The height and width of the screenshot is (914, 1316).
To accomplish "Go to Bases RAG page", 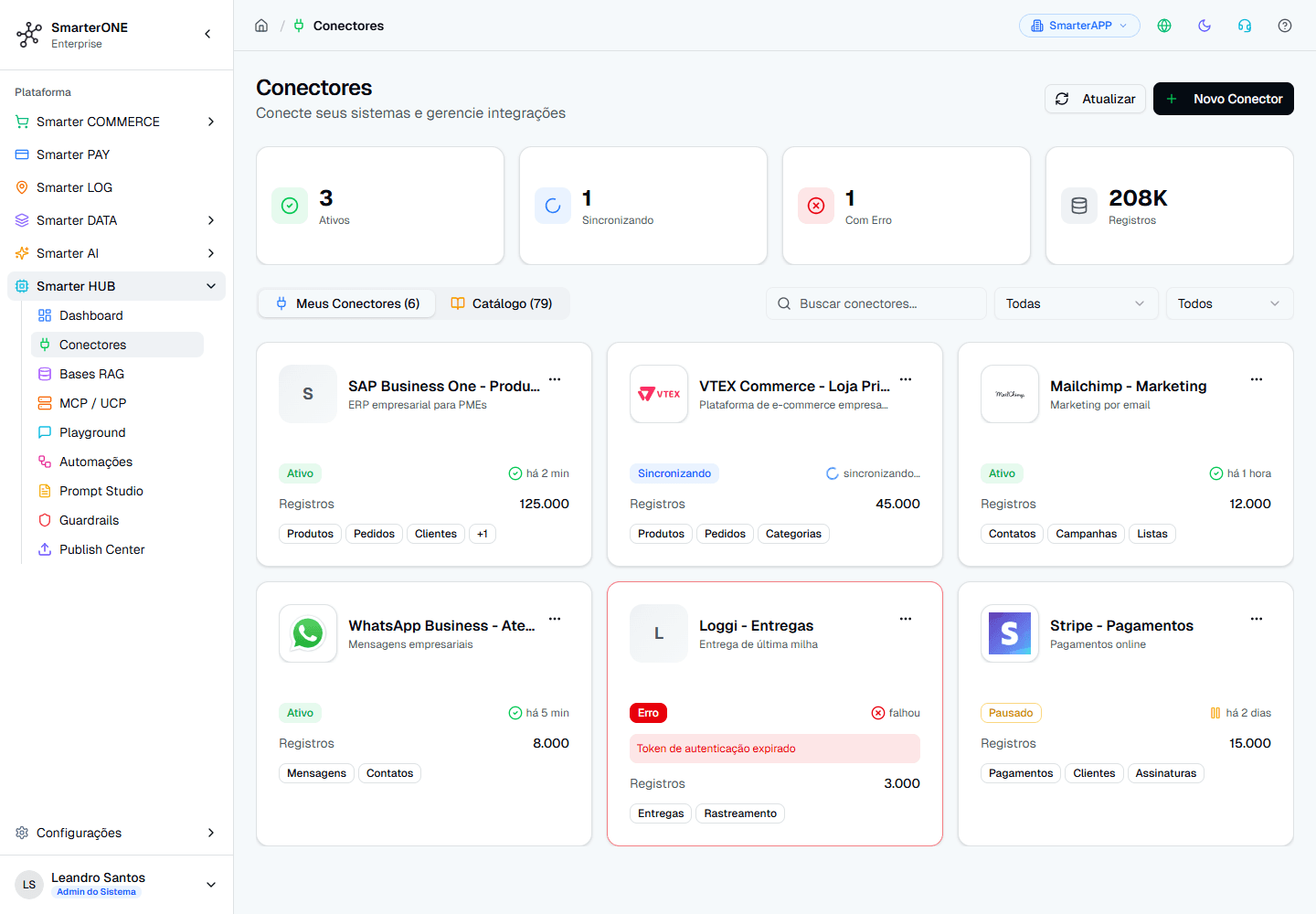I will [117, 374].
